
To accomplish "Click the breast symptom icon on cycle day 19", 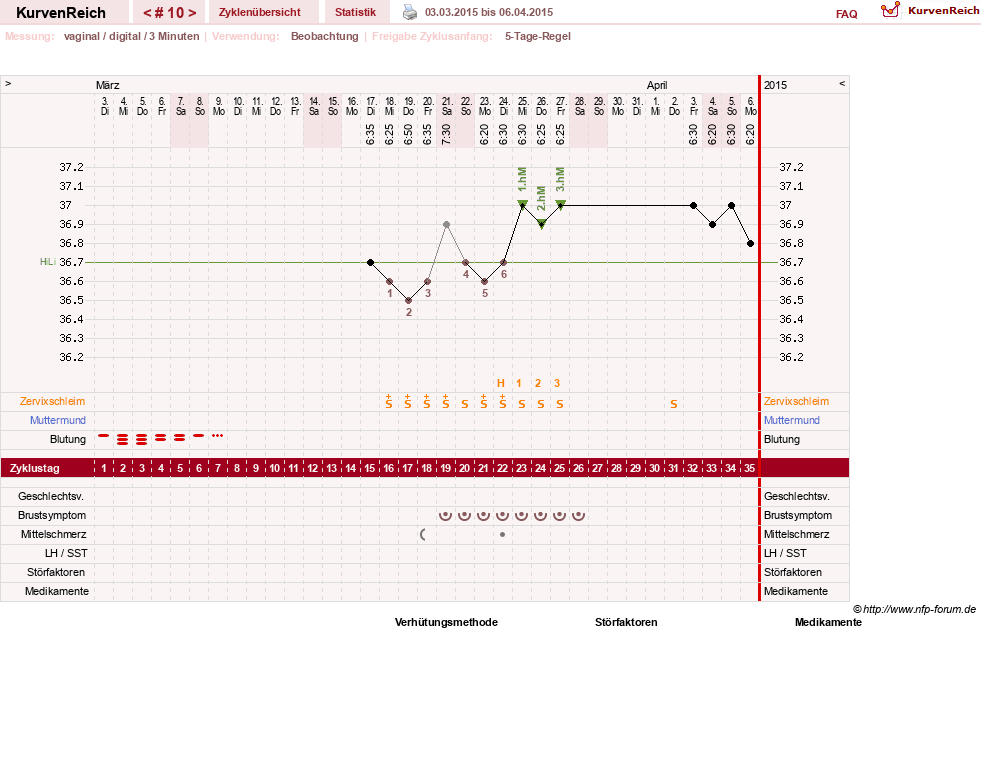I will (x=445, y=516).
